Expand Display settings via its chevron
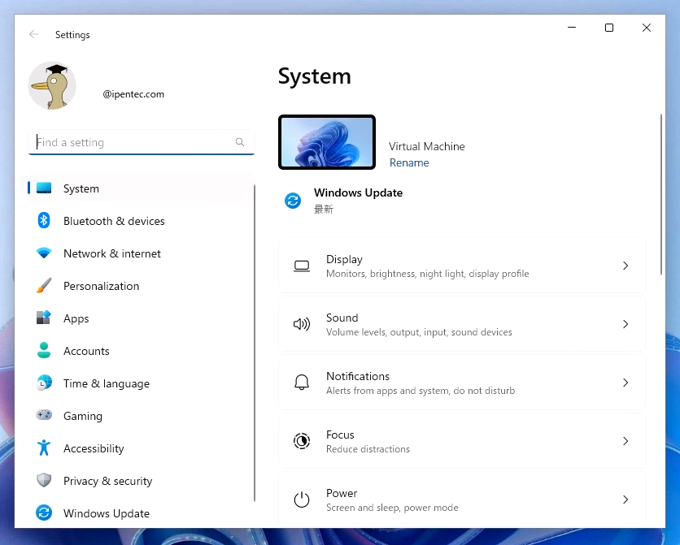 click(x=625, y=266)
